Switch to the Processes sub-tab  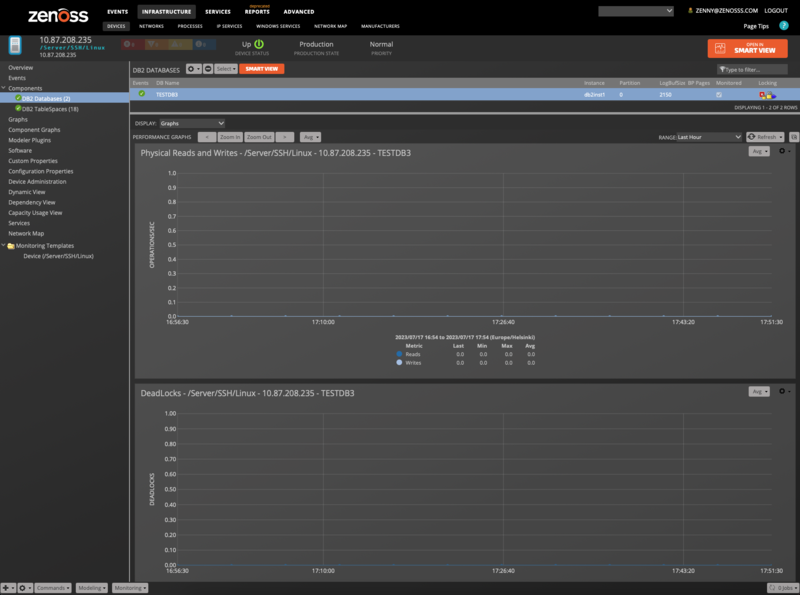190,26
